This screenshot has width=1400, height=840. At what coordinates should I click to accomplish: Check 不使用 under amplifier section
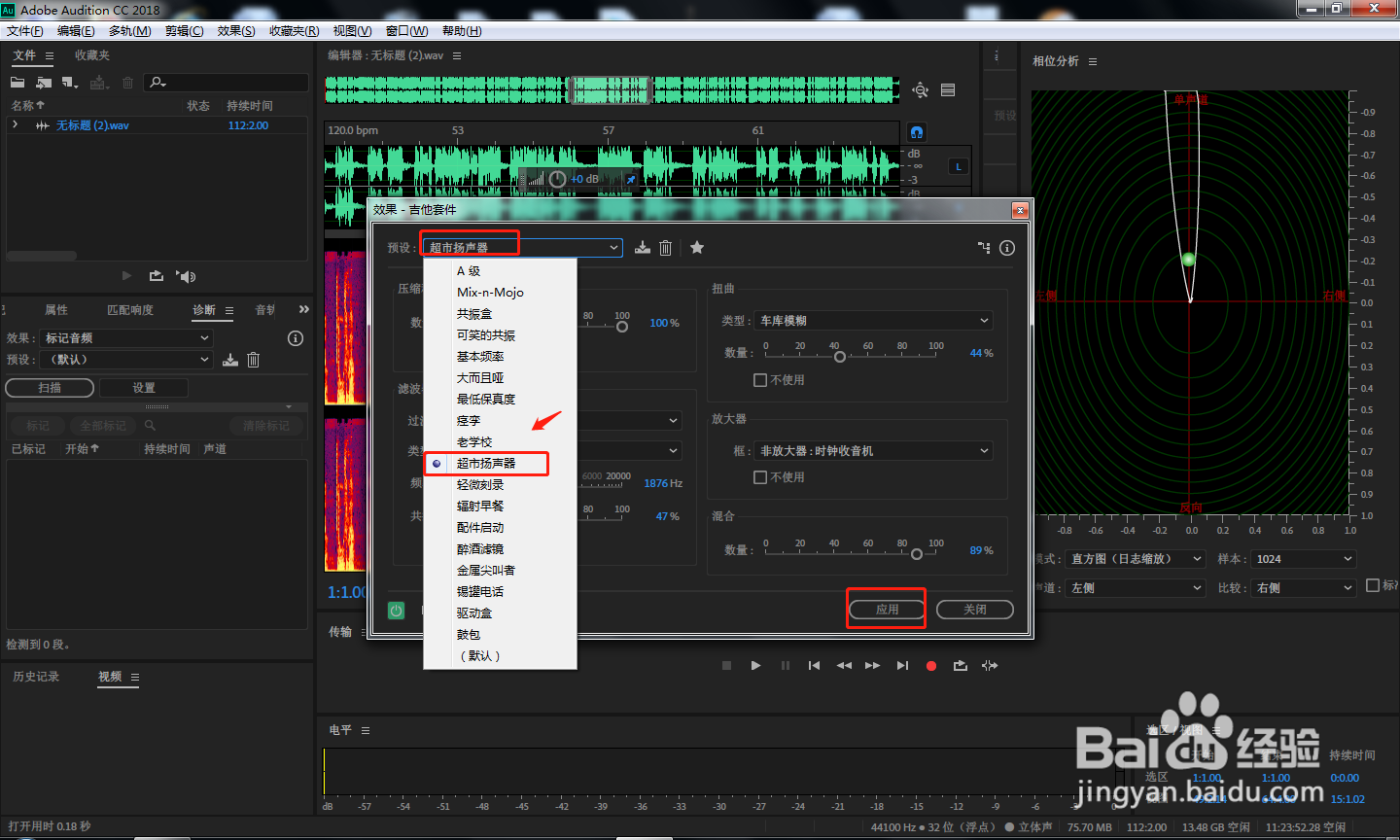point(760,477)
